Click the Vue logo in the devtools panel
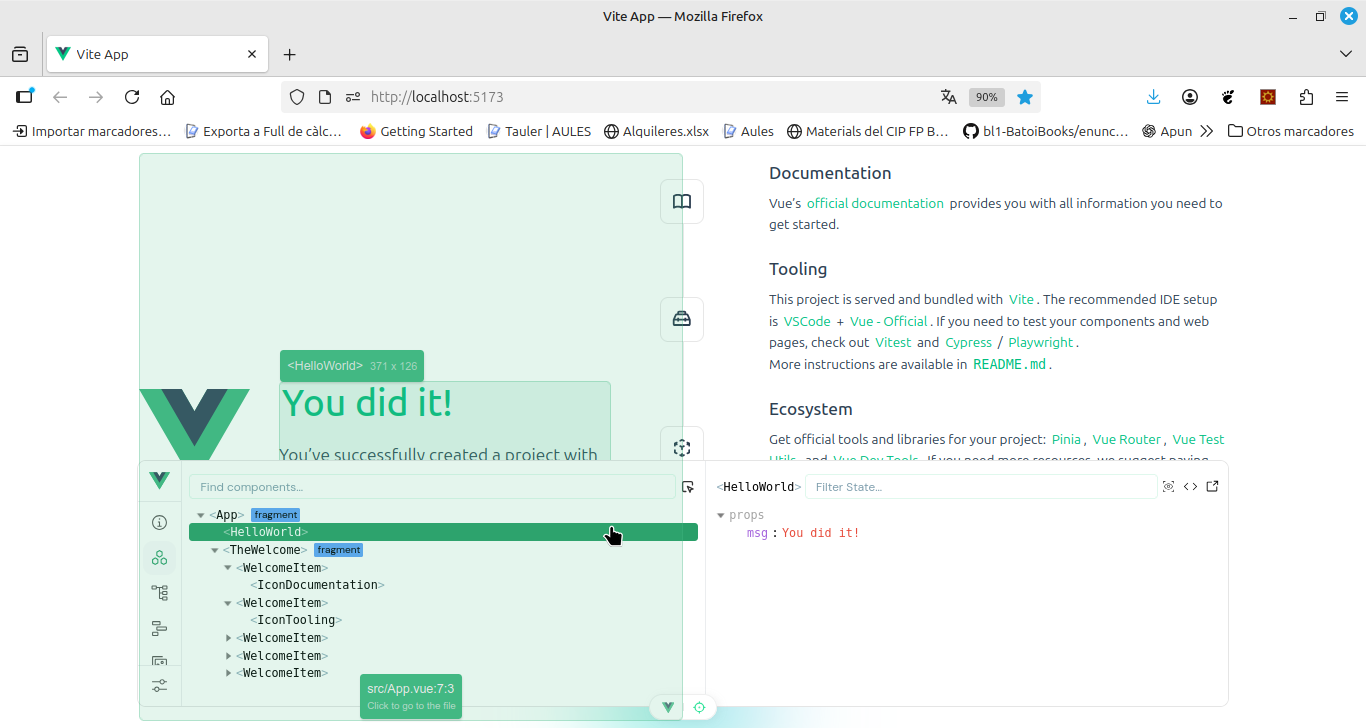1366x728 pixels. [x=159, y=481]
